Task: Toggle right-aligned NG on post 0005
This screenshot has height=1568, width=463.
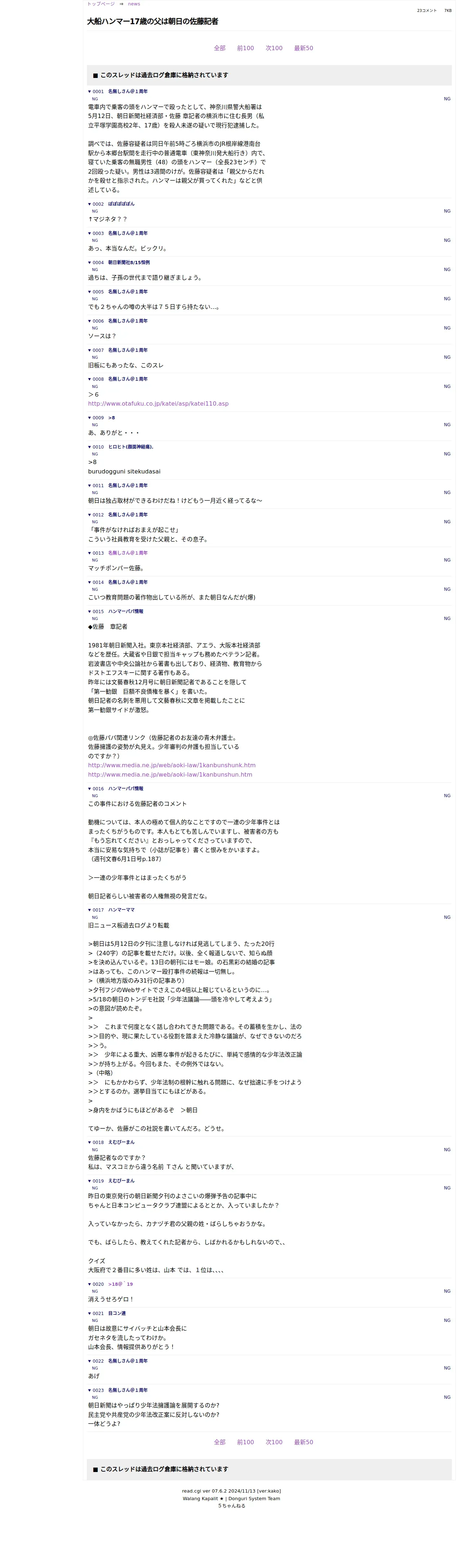Action: pos(447,299)
